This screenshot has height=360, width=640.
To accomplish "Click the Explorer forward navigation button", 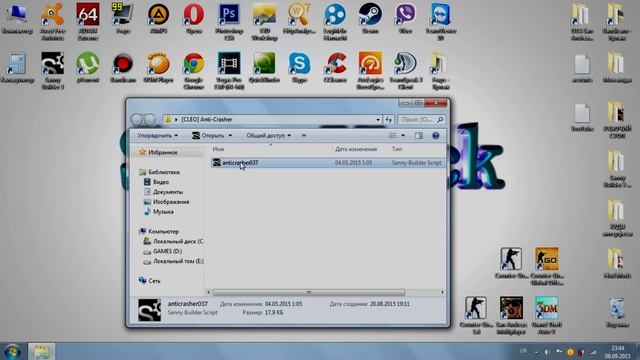I will pyautogui.click(x=150, y=120).
